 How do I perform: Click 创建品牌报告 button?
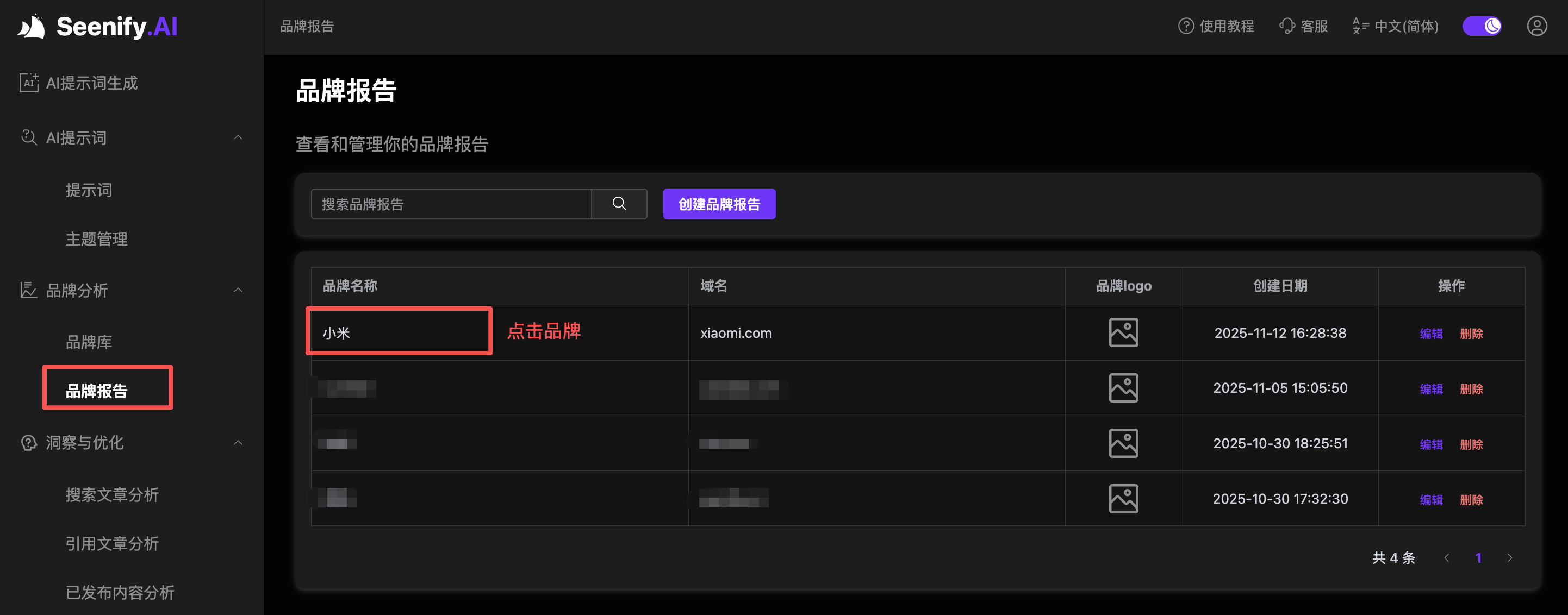point(719,204)
